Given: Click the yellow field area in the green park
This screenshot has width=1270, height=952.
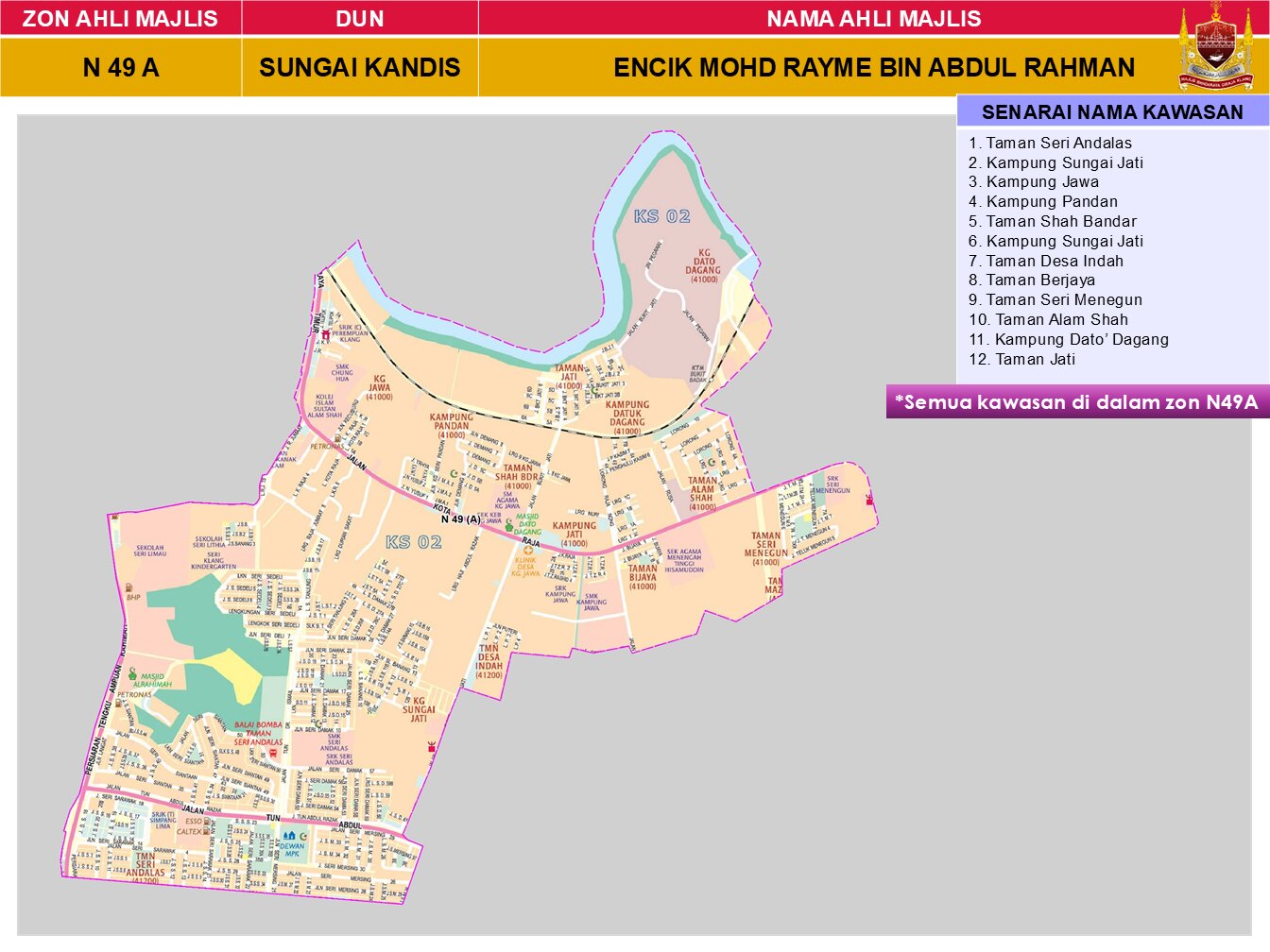Looking at the screenshot, I should (x=234, y=674).
